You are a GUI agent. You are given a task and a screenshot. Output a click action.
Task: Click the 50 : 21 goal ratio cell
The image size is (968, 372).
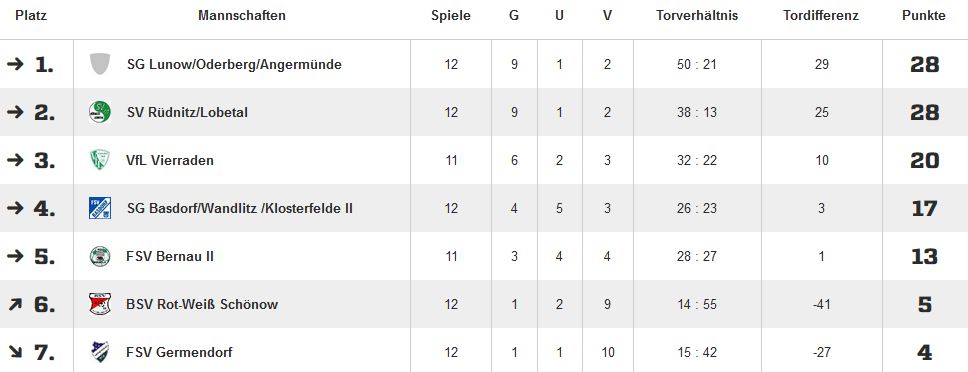click(697, 64)
